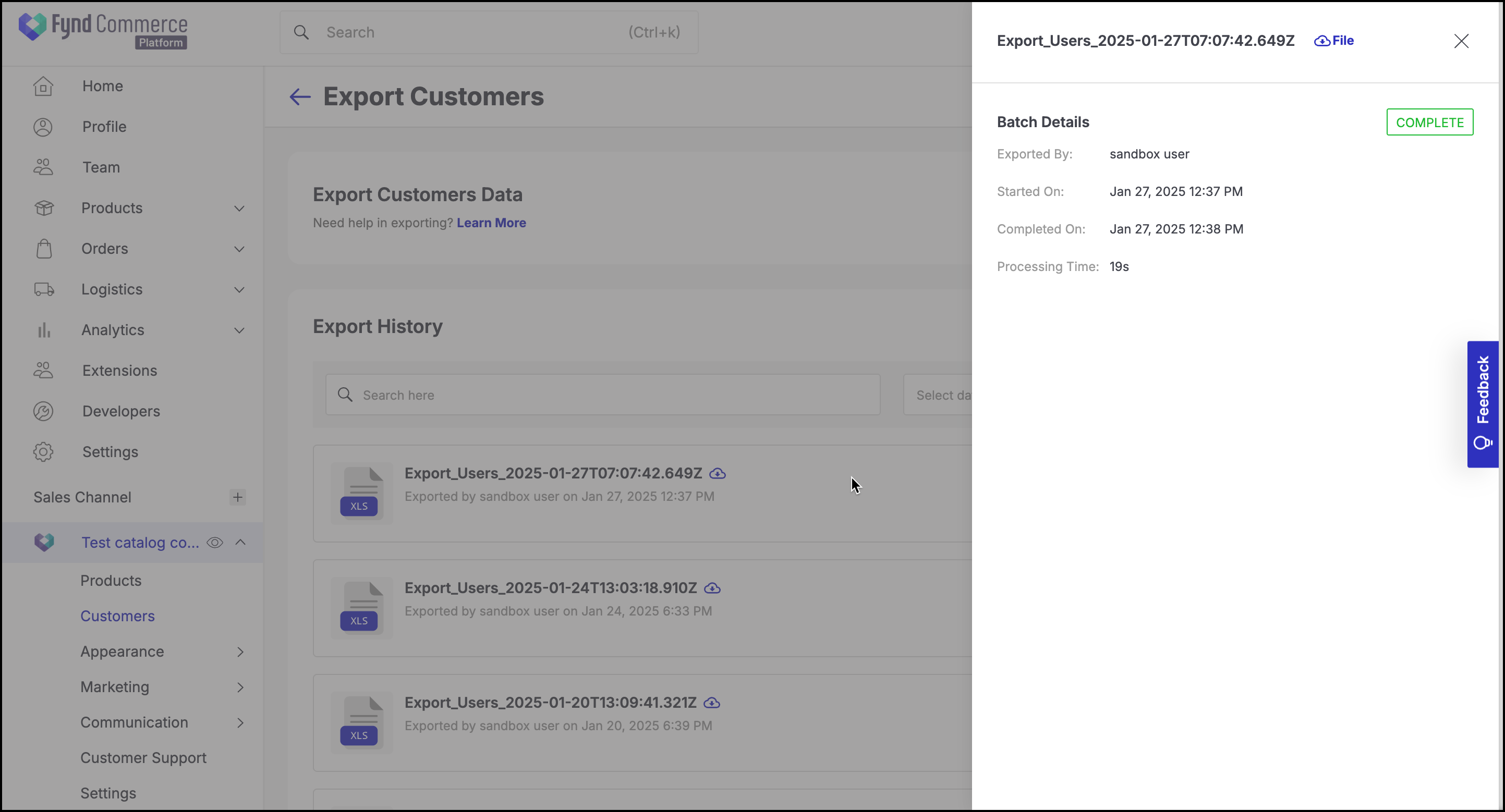Click the Batch Details heading
1505x812 pixels.
pyautogui.click(x=1043, y=122)
